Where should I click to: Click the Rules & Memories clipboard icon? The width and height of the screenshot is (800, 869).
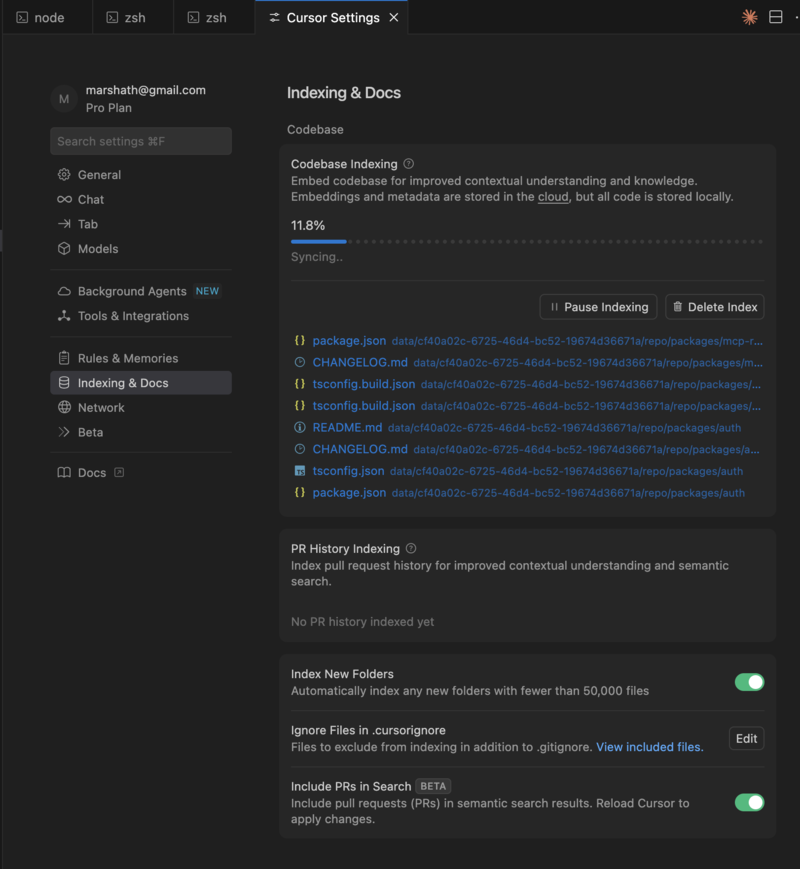[64, 358]
